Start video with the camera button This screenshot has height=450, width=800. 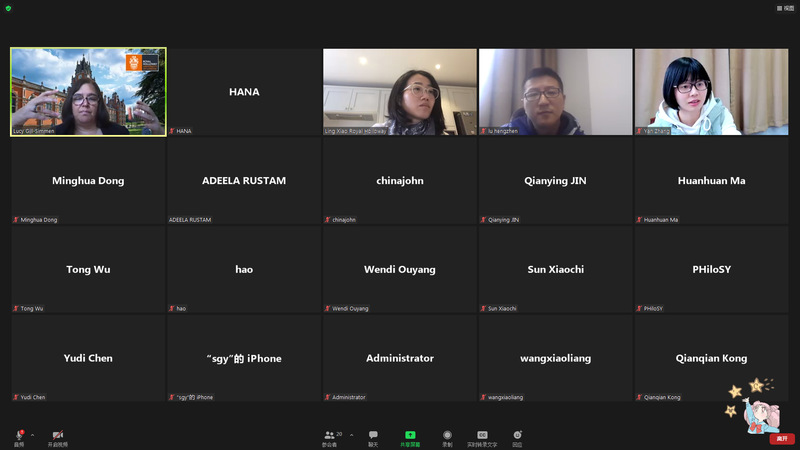coord(58,436)
